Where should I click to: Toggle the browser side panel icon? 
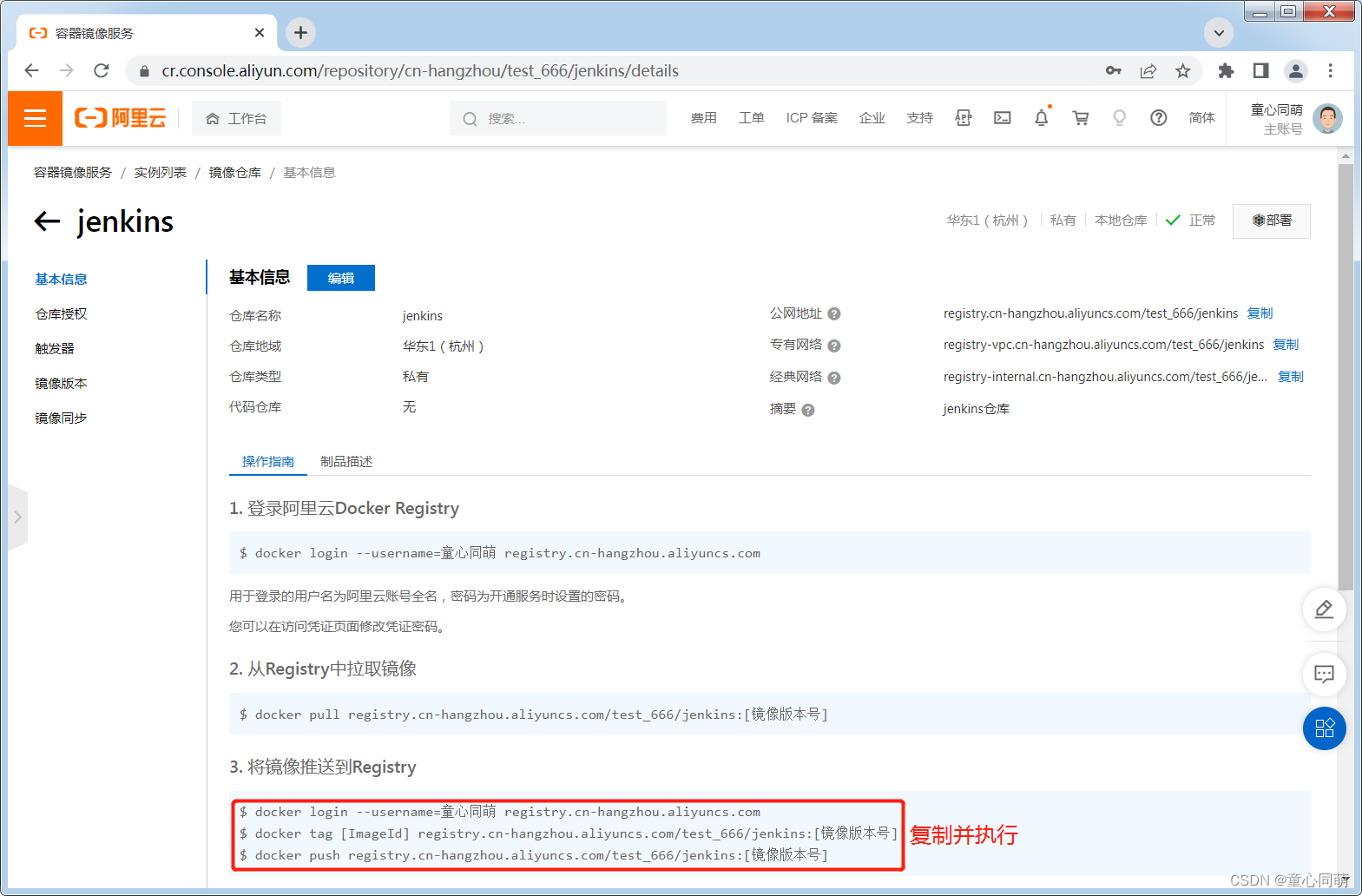[x=1260, y=70]
